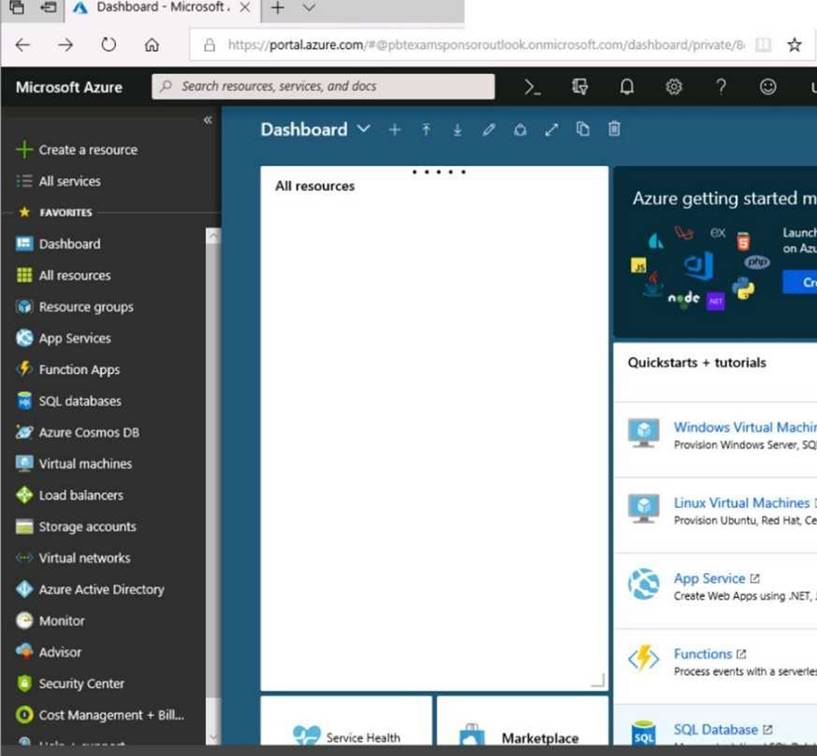Click the SQL Database quickstart link

coord(715,729)
